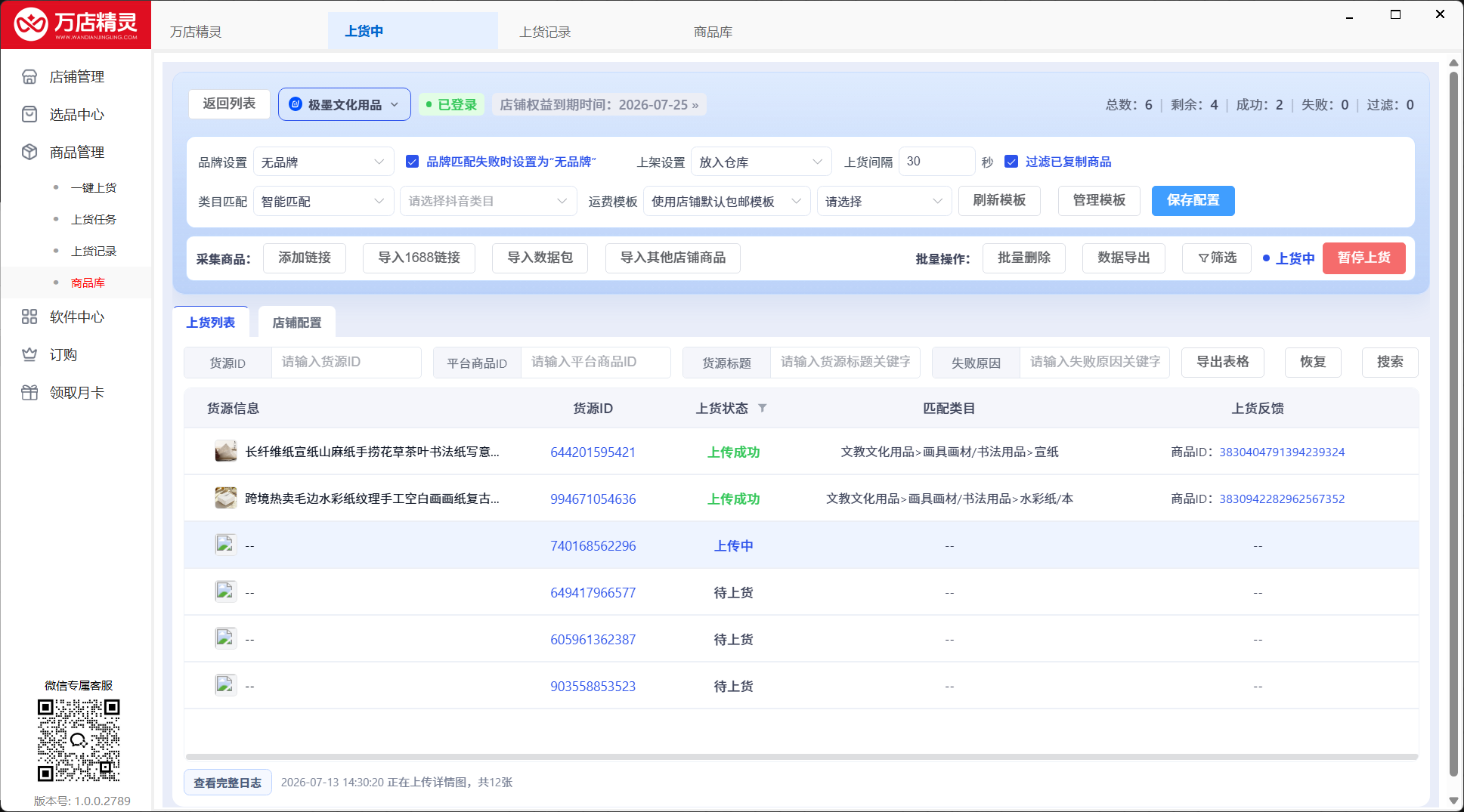Click the 失败原因 keyword input
This screenshot has width=1464, height=812.
tap(1094, 363)
